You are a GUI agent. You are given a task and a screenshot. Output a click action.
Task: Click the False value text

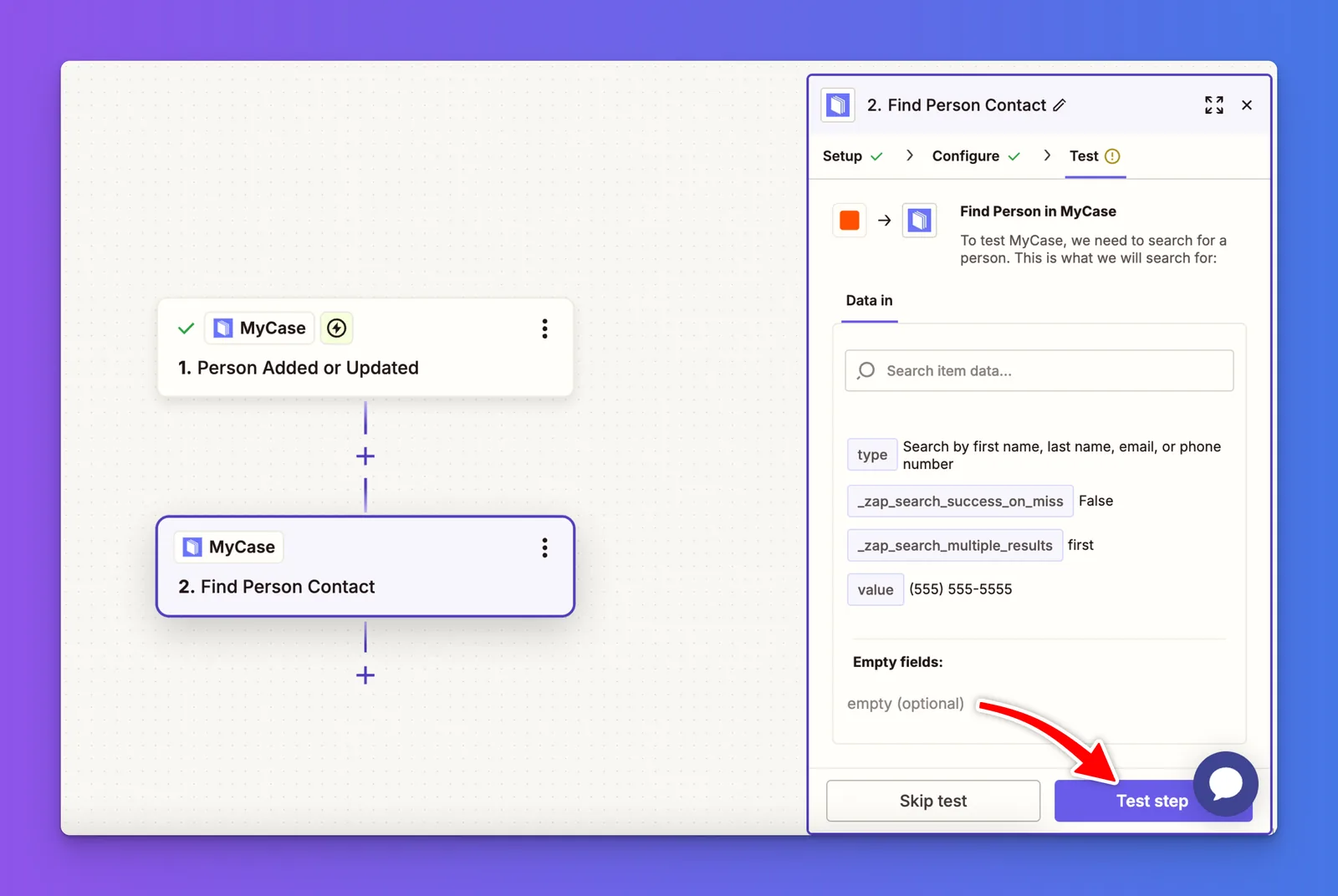point(1095,501)
